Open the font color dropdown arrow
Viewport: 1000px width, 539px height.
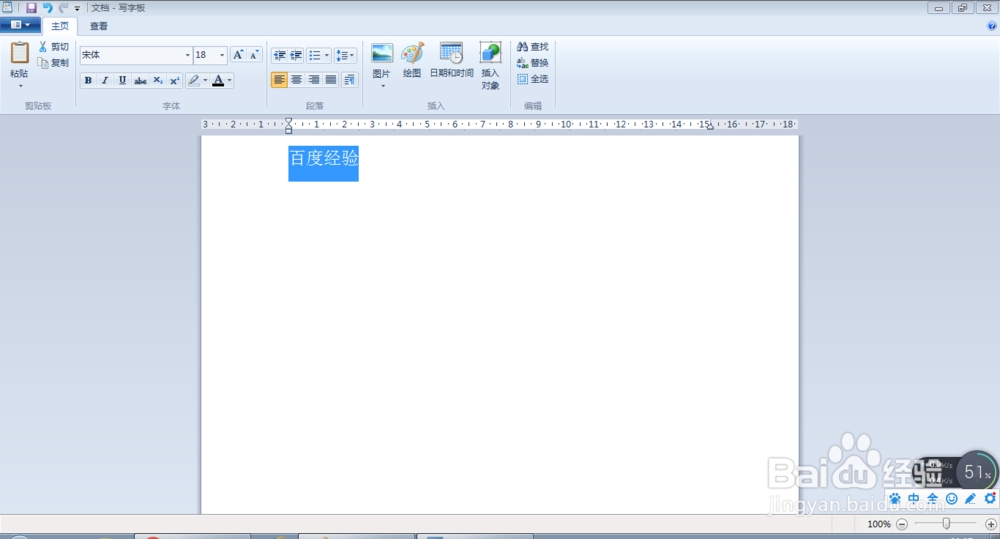(230, 80)
